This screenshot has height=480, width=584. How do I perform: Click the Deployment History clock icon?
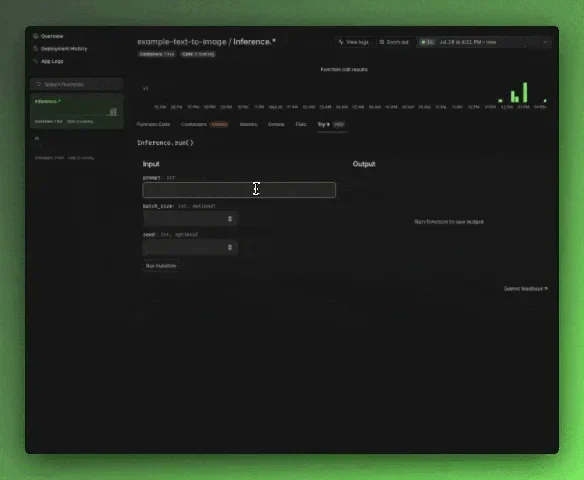point(36,49)
